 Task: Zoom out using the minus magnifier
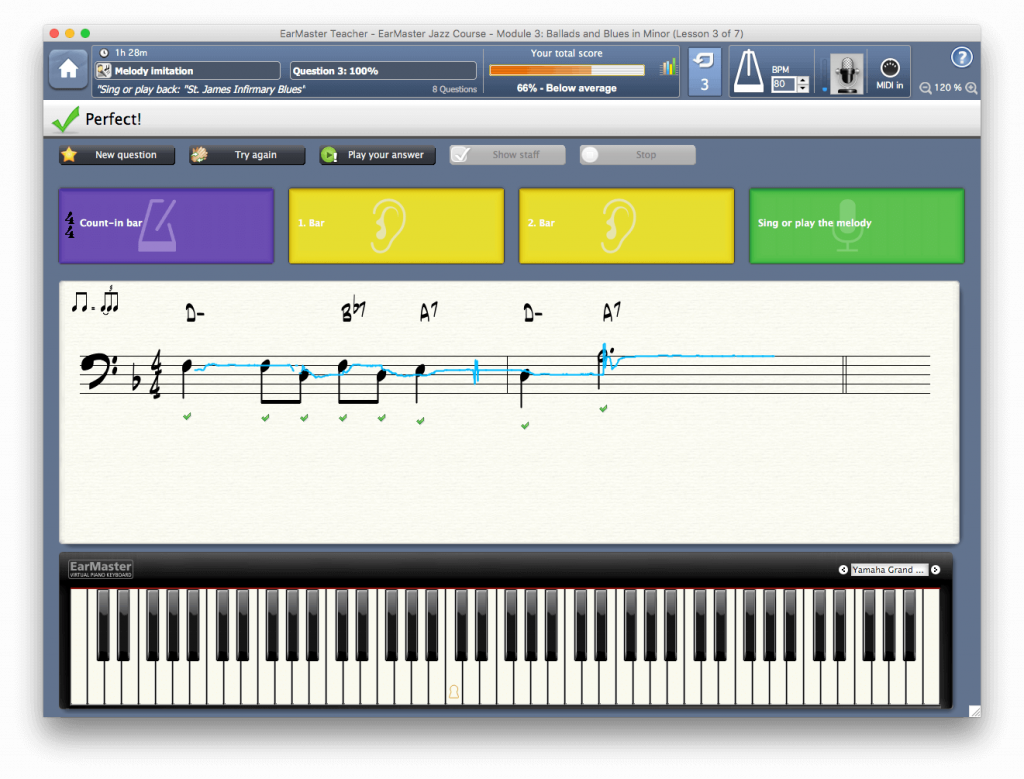[x=926, y=88]
